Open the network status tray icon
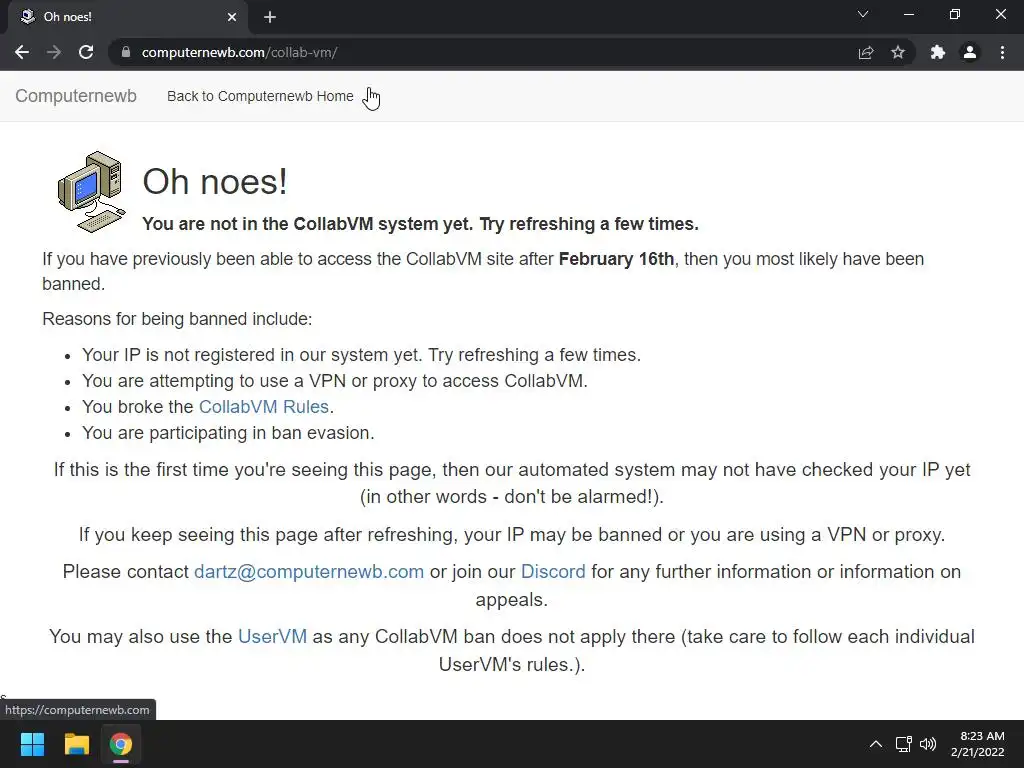 tap(903, 744)
